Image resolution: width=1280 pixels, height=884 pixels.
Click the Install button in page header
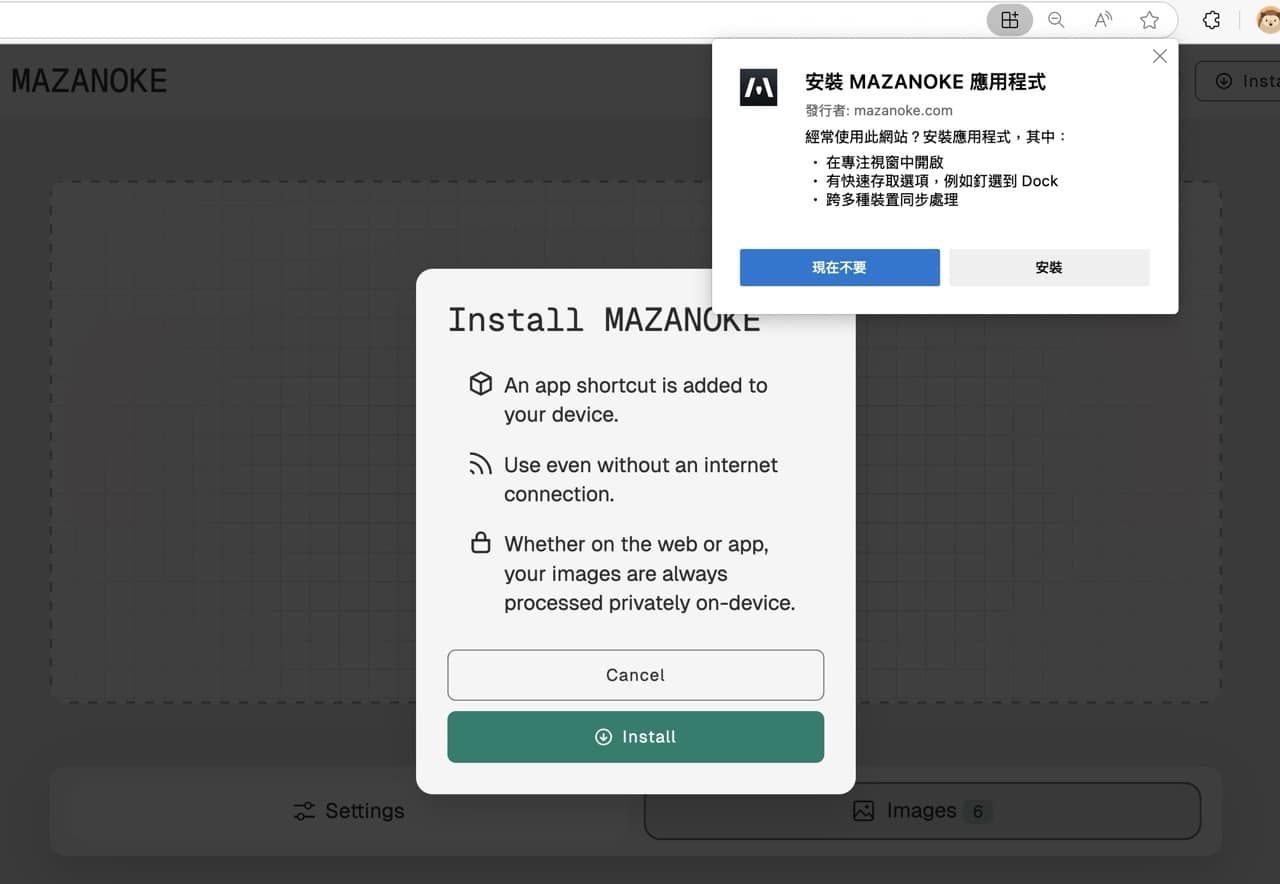(1238, 81)
